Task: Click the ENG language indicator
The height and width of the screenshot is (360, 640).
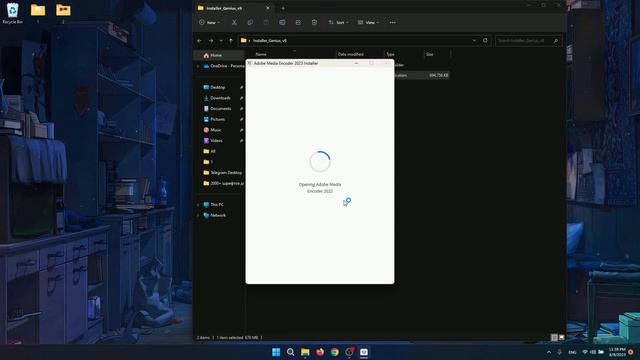Action: pyautogui.click(x=572, y=352)
